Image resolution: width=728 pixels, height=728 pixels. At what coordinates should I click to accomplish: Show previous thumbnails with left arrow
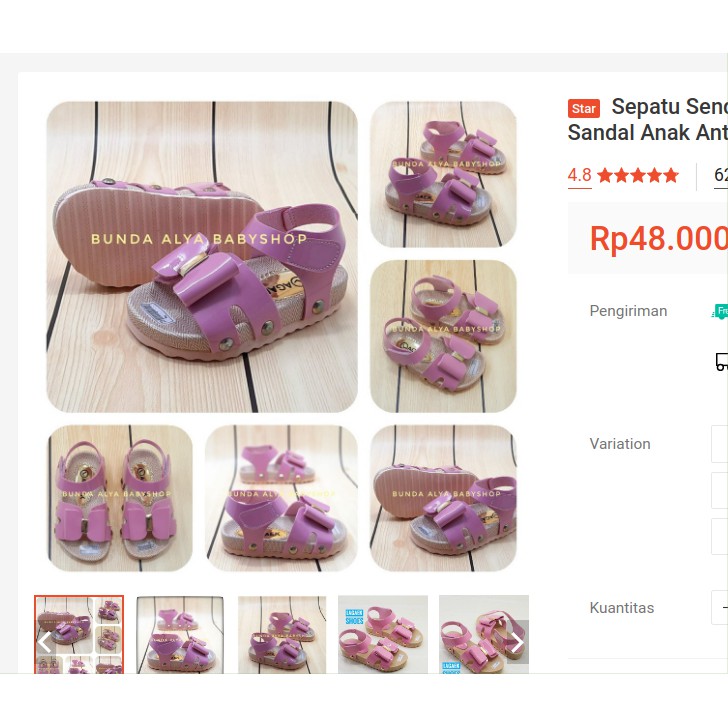(x=45, y=642)
